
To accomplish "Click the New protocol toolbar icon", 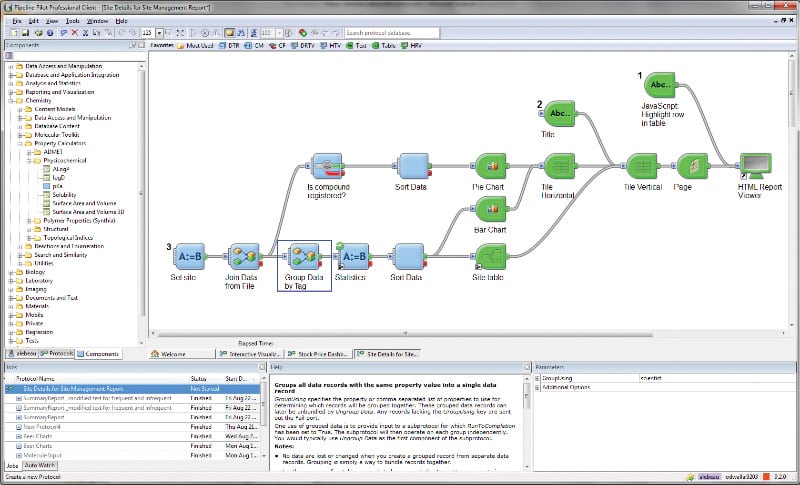I will (x=14, y=33).
